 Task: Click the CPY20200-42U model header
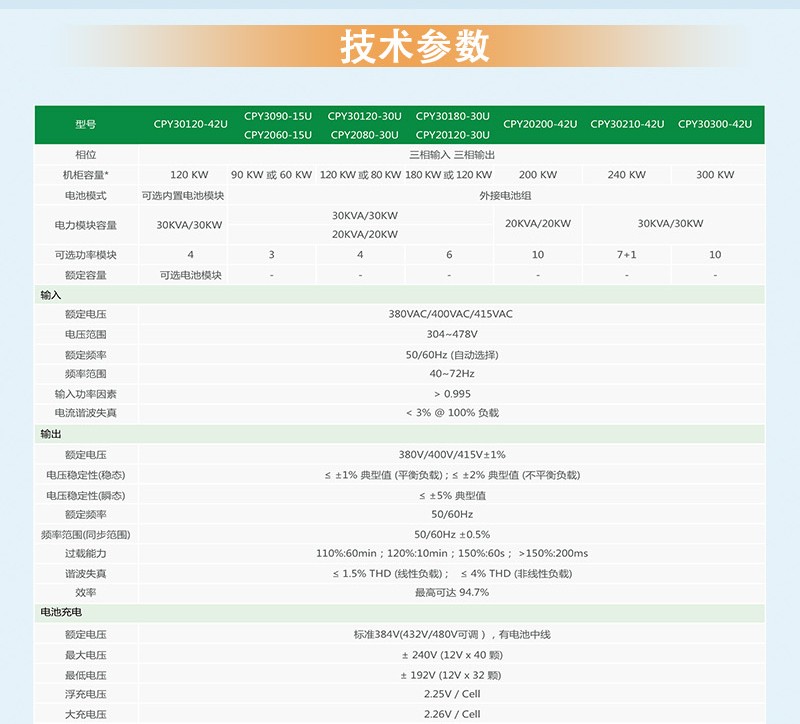pos(540,125)
